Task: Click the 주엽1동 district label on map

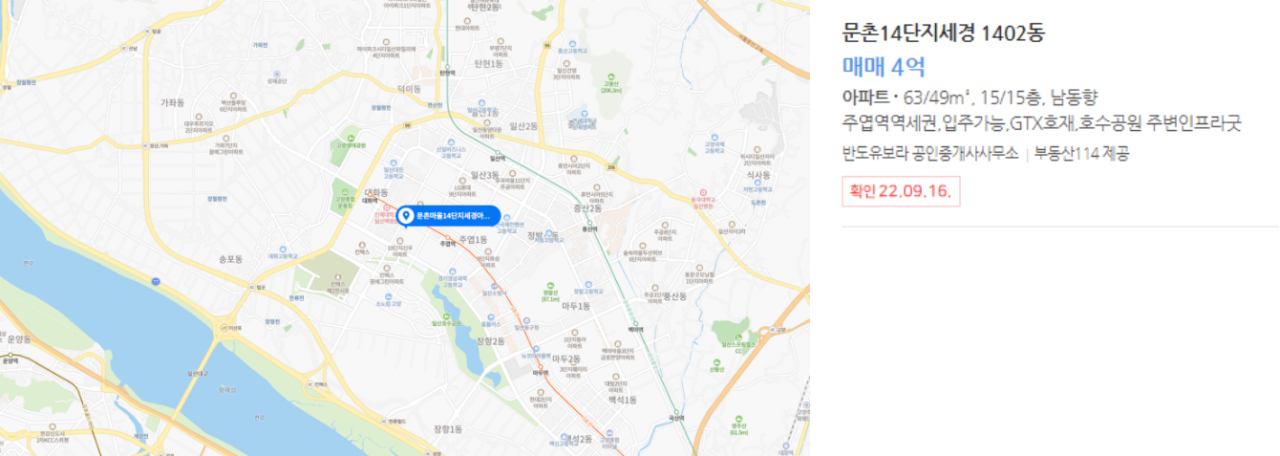Action: (473, 240)
